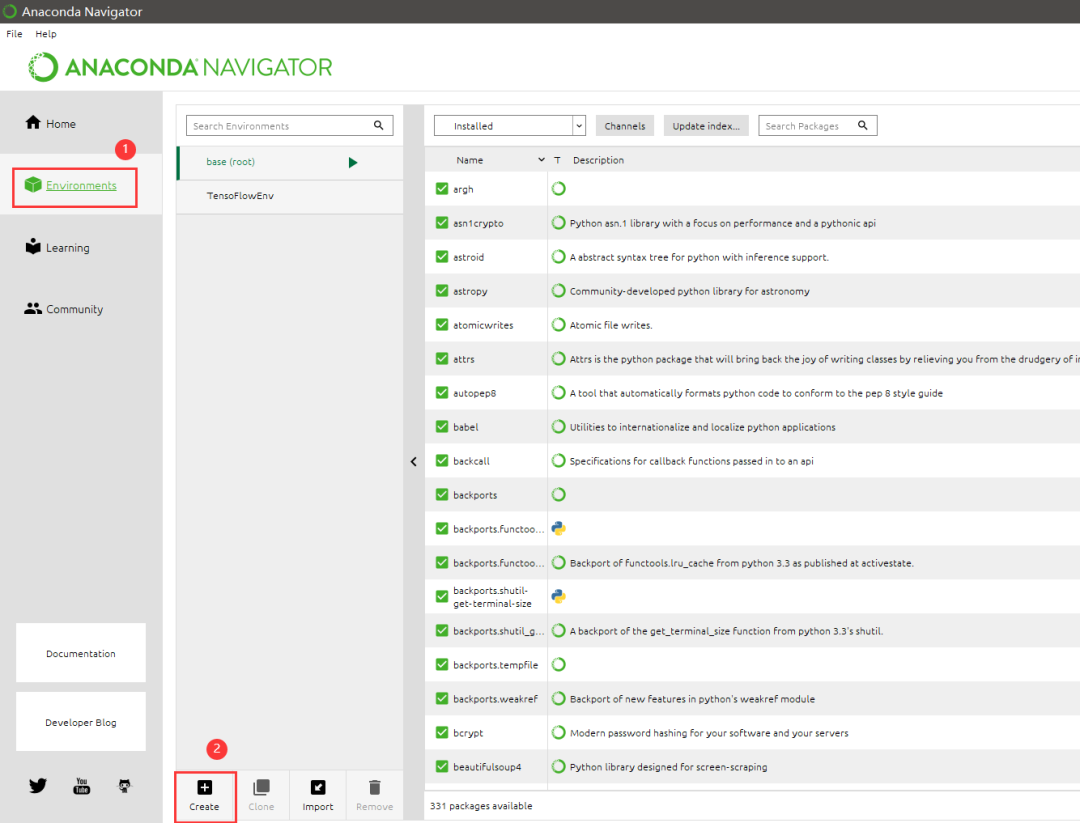The width and height of the screenshot is (1080, 823).
Task: Click the Remove environment trash icon
Action: click(375, 787)
